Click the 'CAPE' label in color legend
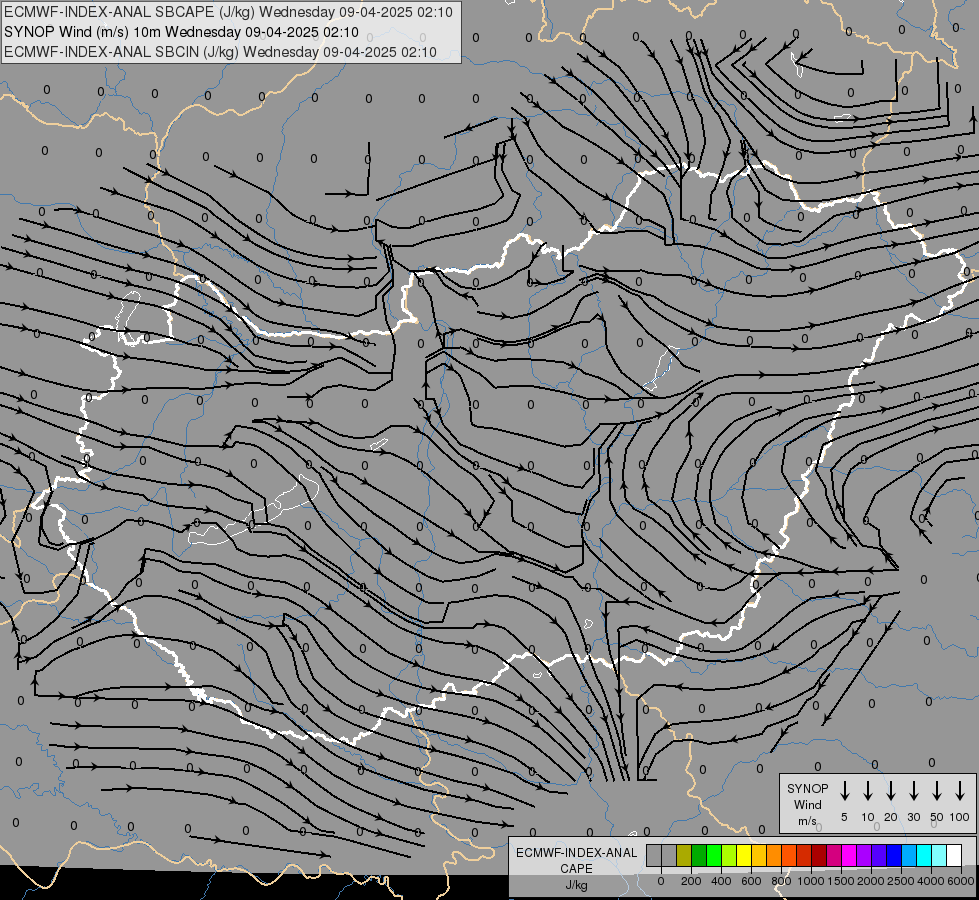This screenshot has width=979, height=900. [576, 869]
